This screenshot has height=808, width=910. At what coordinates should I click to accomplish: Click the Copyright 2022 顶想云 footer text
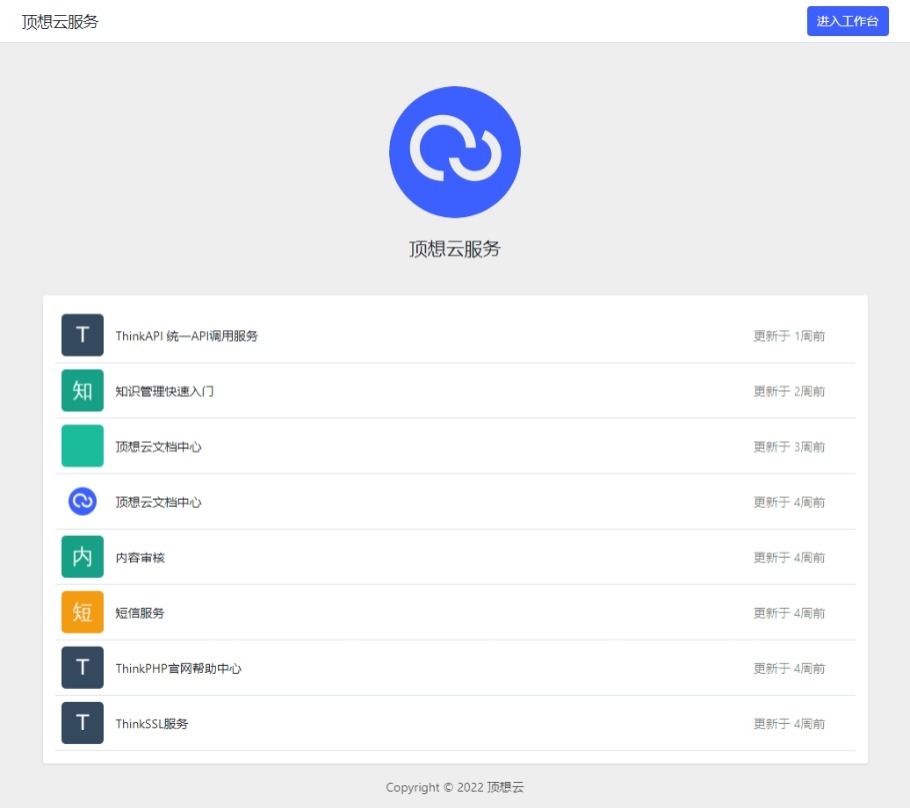tap(455, 787)
